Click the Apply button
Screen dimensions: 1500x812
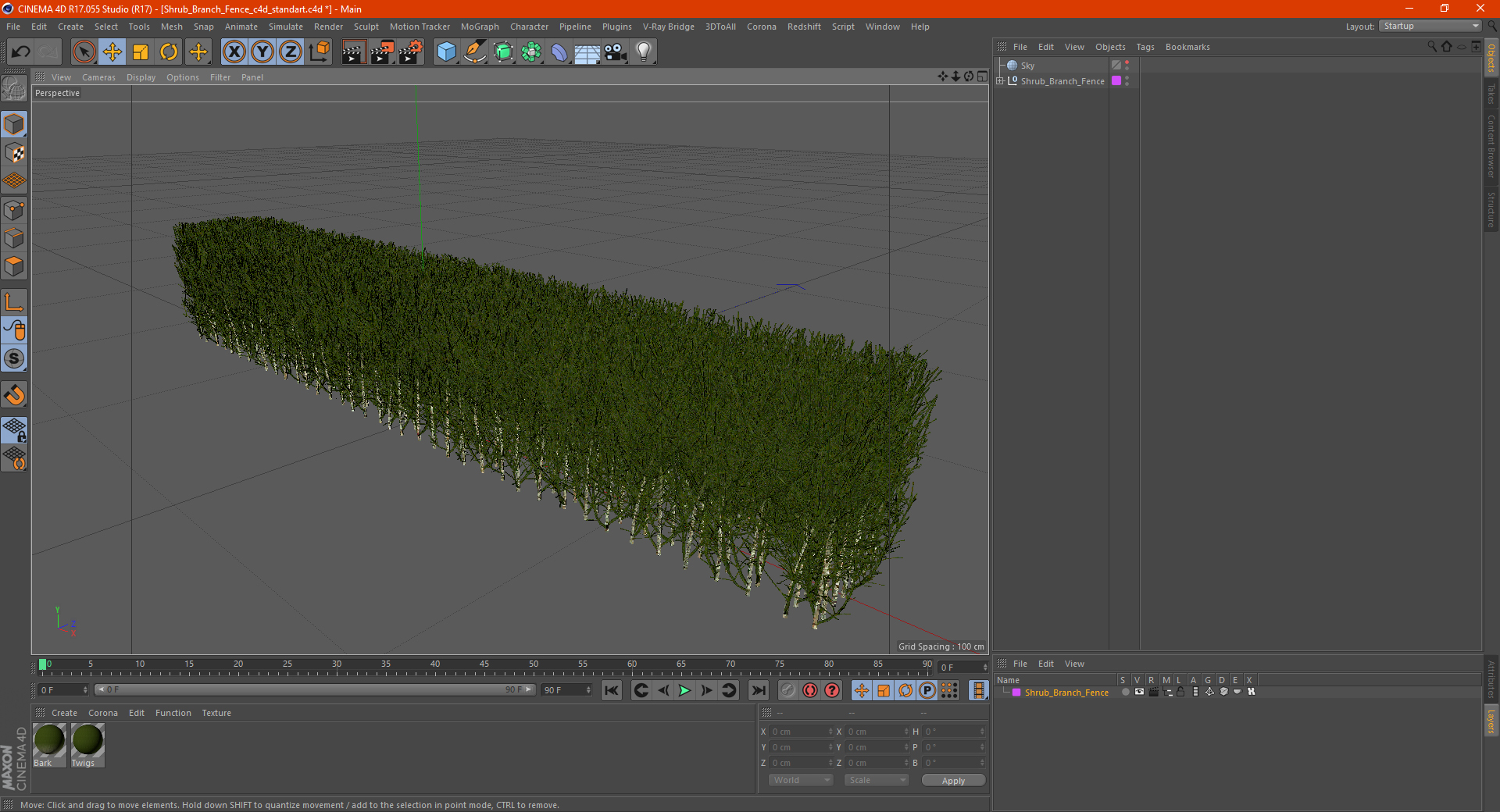point(953,781)
